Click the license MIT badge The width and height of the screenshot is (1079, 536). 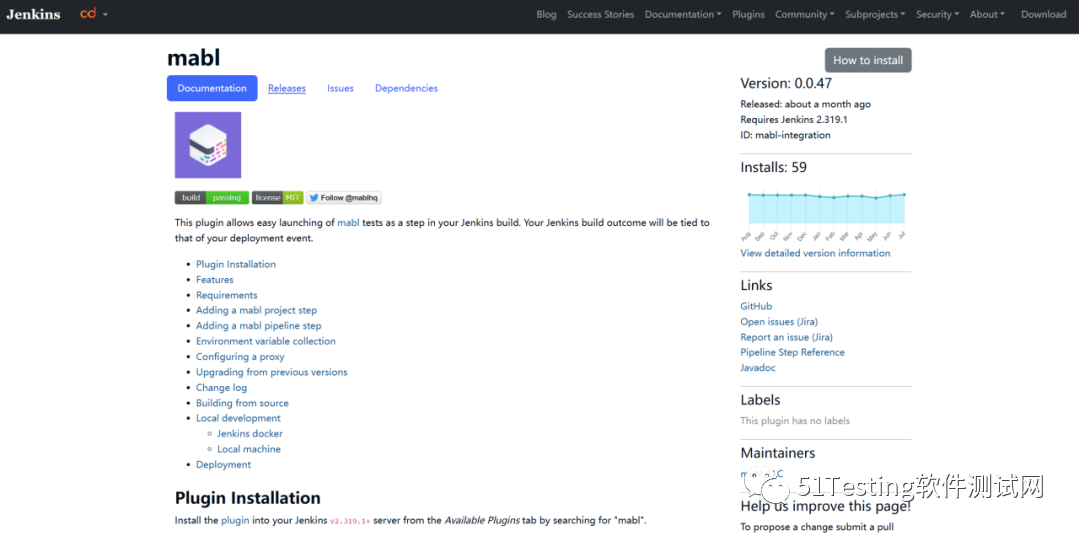pyautogui.click(x=277, y=197)
